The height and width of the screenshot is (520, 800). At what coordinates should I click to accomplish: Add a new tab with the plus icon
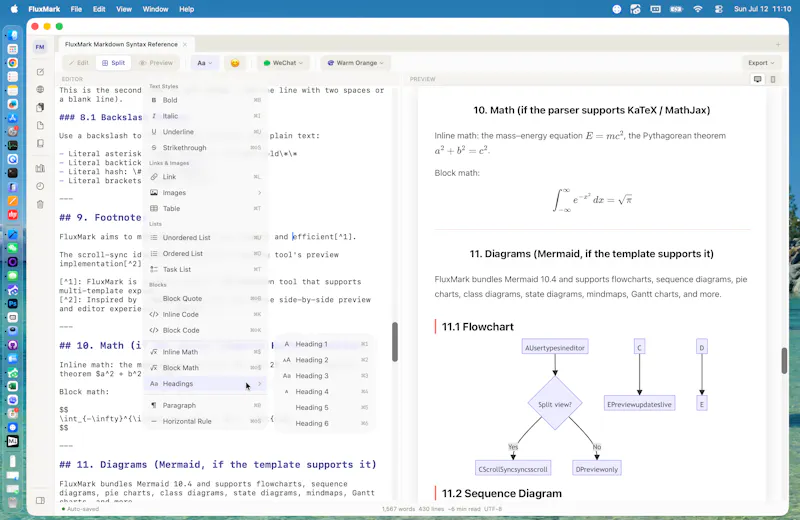pos(778,44)
